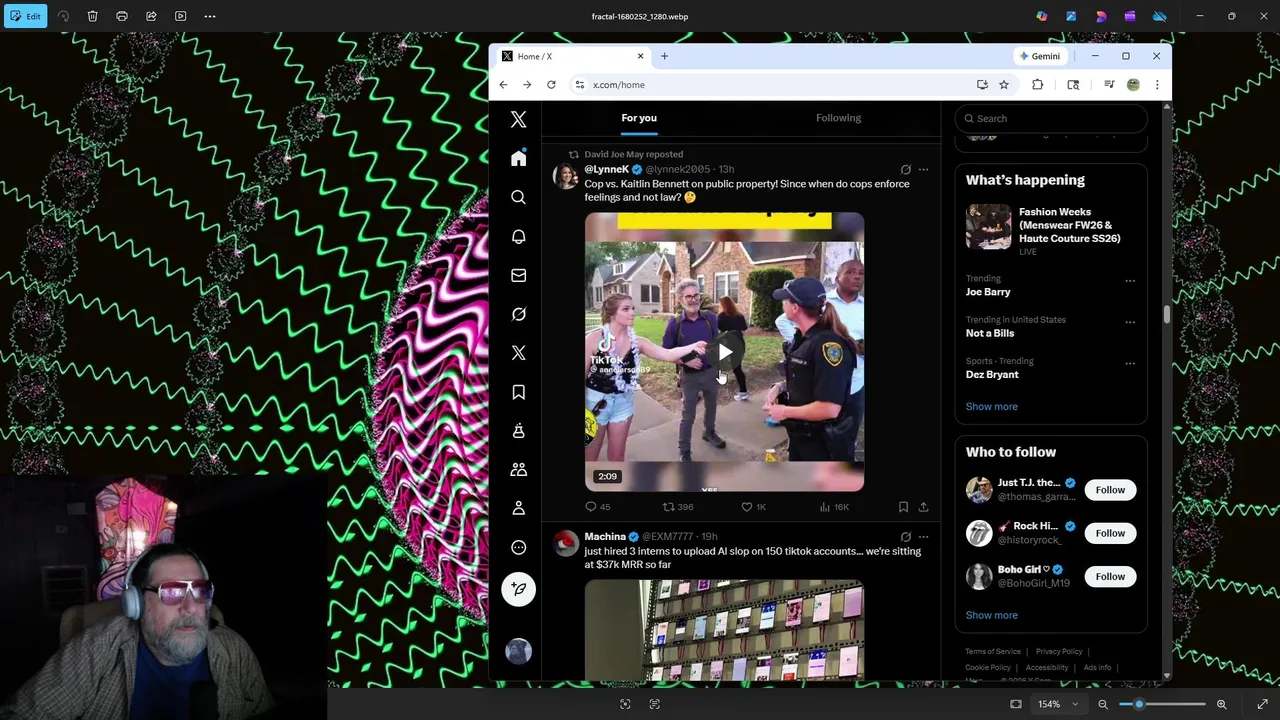Click the x.com/home address bar
This screenshot has width=1280, height=720.
pyautogui.click(x=780, y=85)
